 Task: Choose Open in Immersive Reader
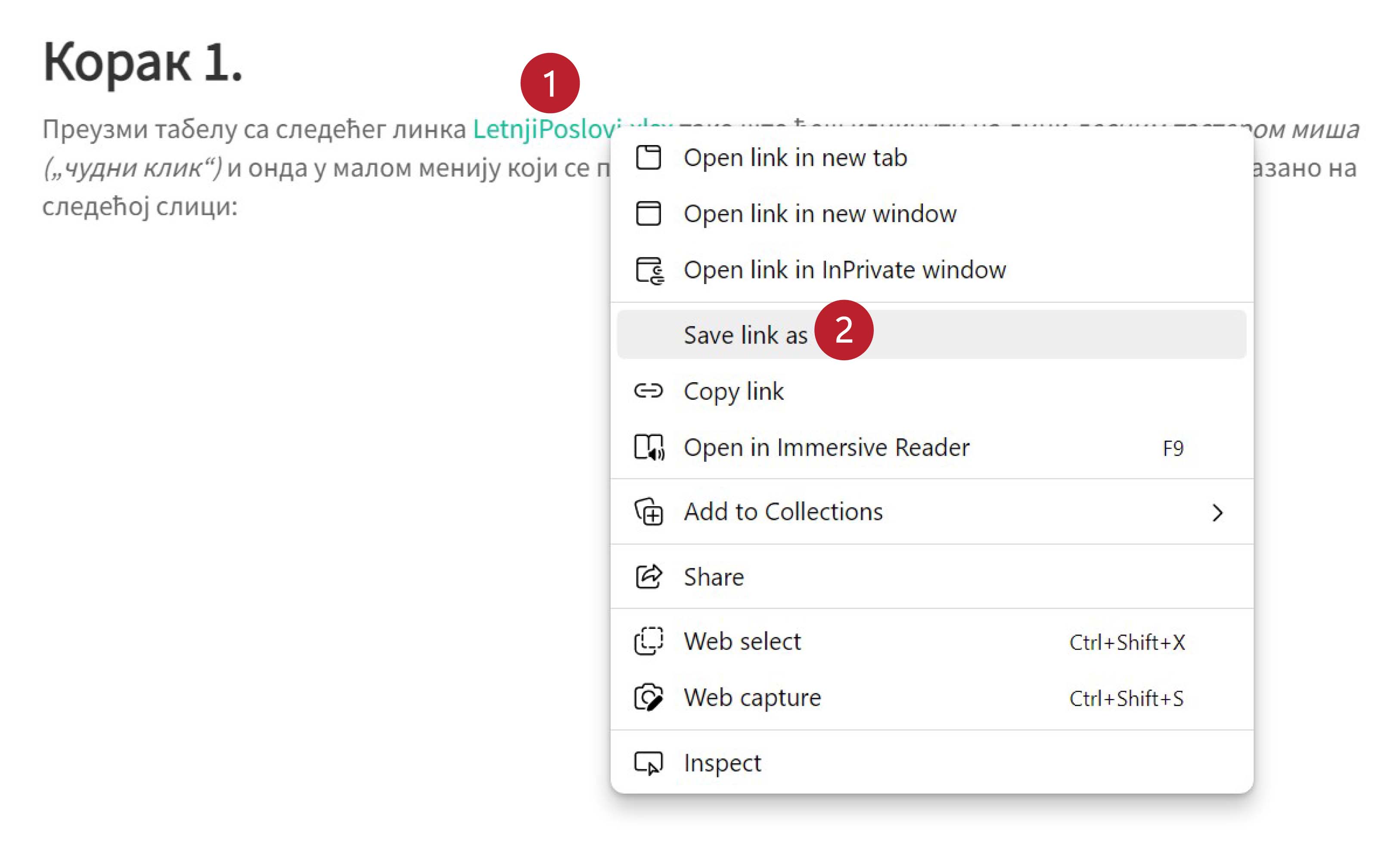[826, 447]
